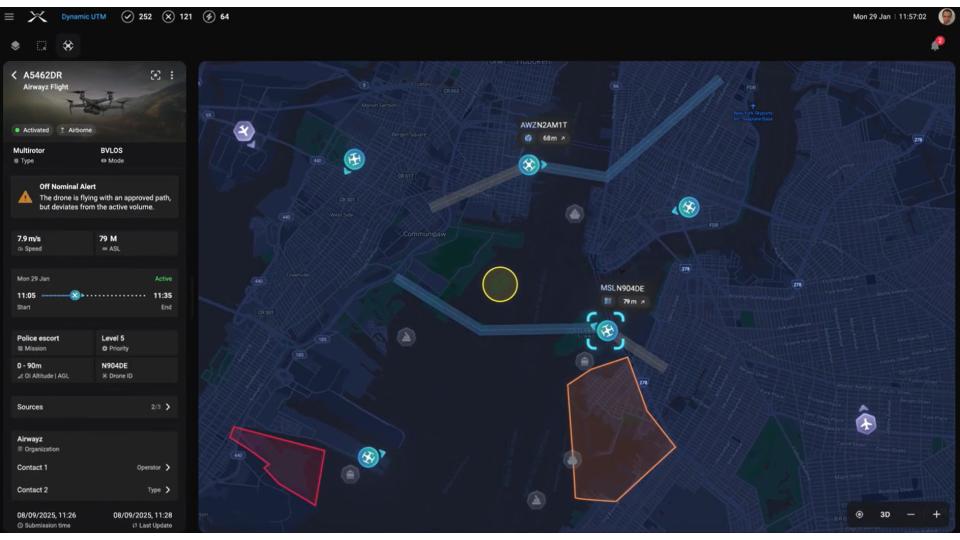Click the flight timeline progress marker
This screenshot has height=540, width=960.
74,296
